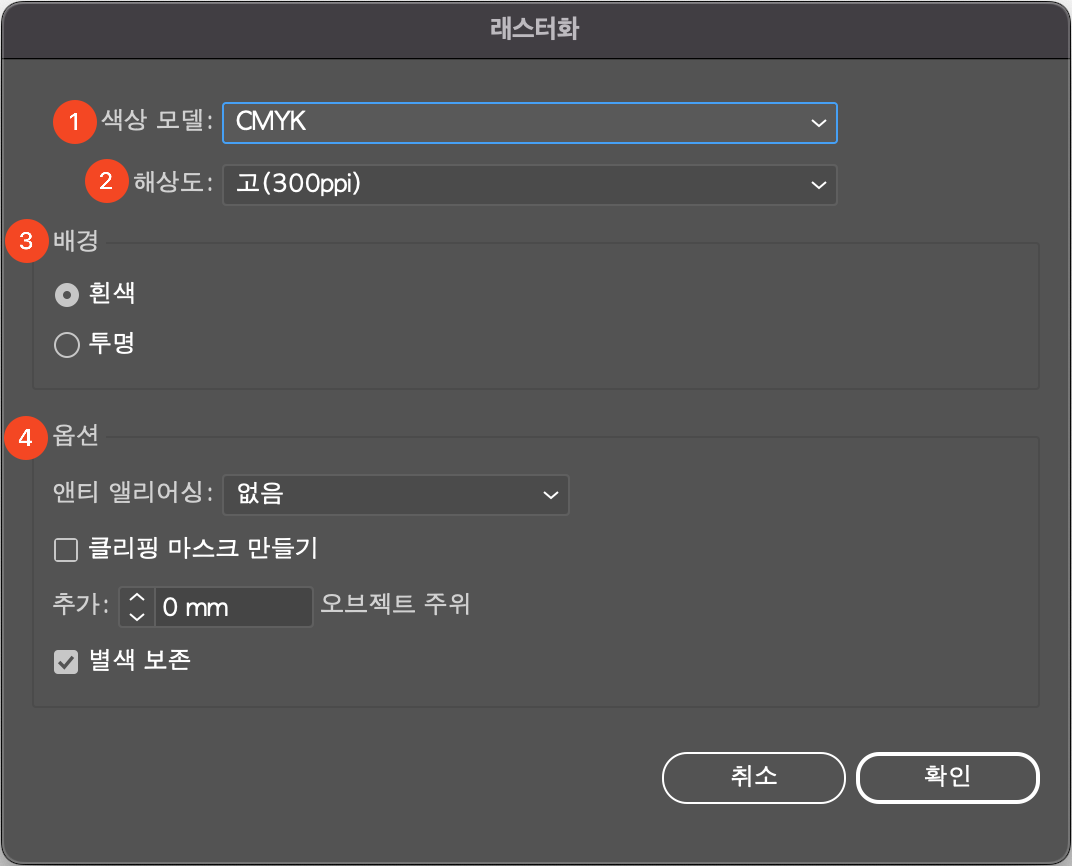Select the 투명 background radio button

coord(65,344)
